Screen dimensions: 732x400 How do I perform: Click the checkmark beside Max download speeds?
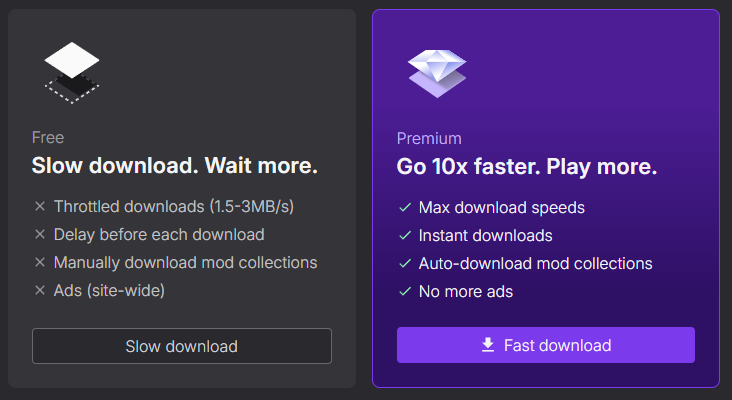pos(405,208)
